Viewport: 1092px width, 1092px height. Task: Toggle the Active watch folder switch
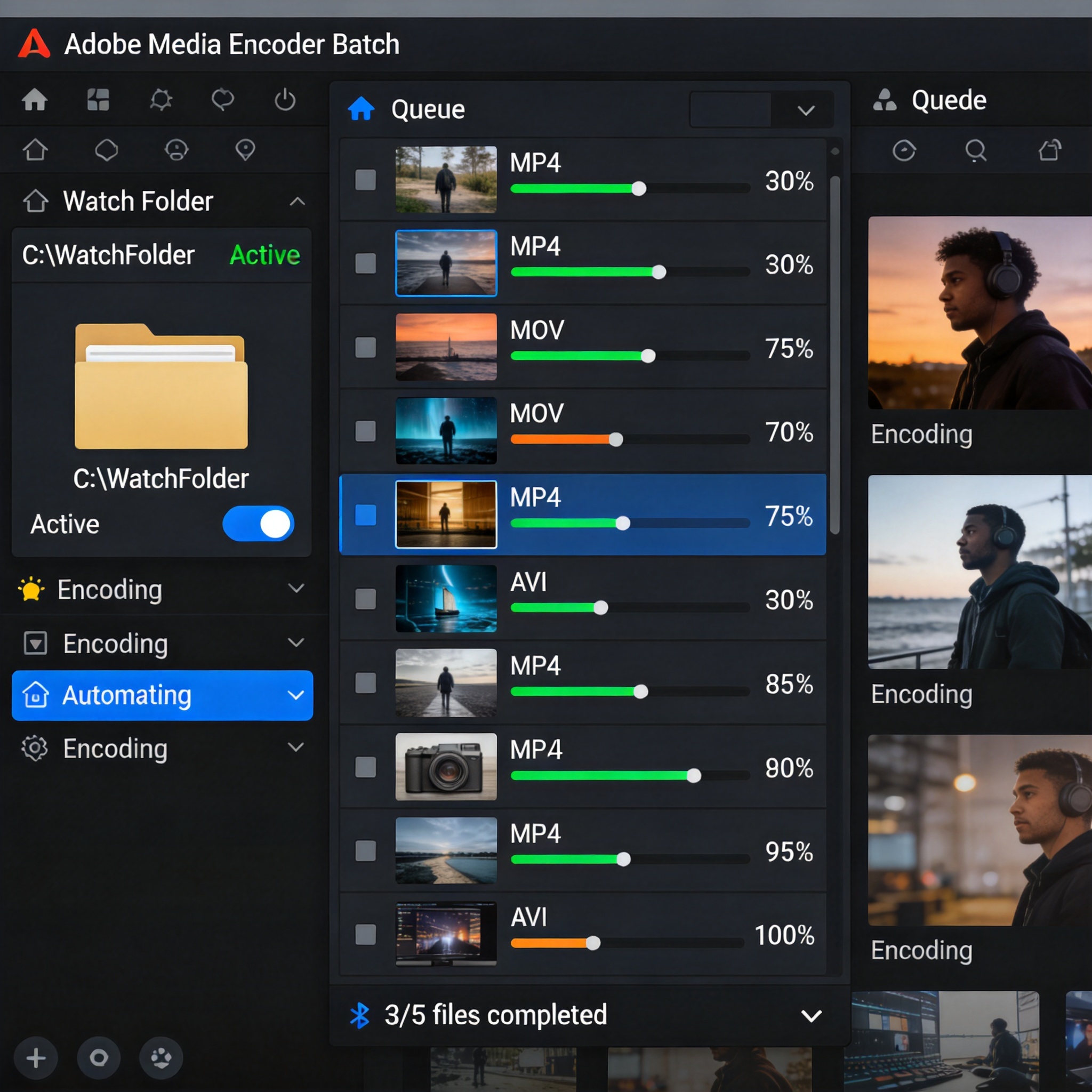(x=258, y=524)
